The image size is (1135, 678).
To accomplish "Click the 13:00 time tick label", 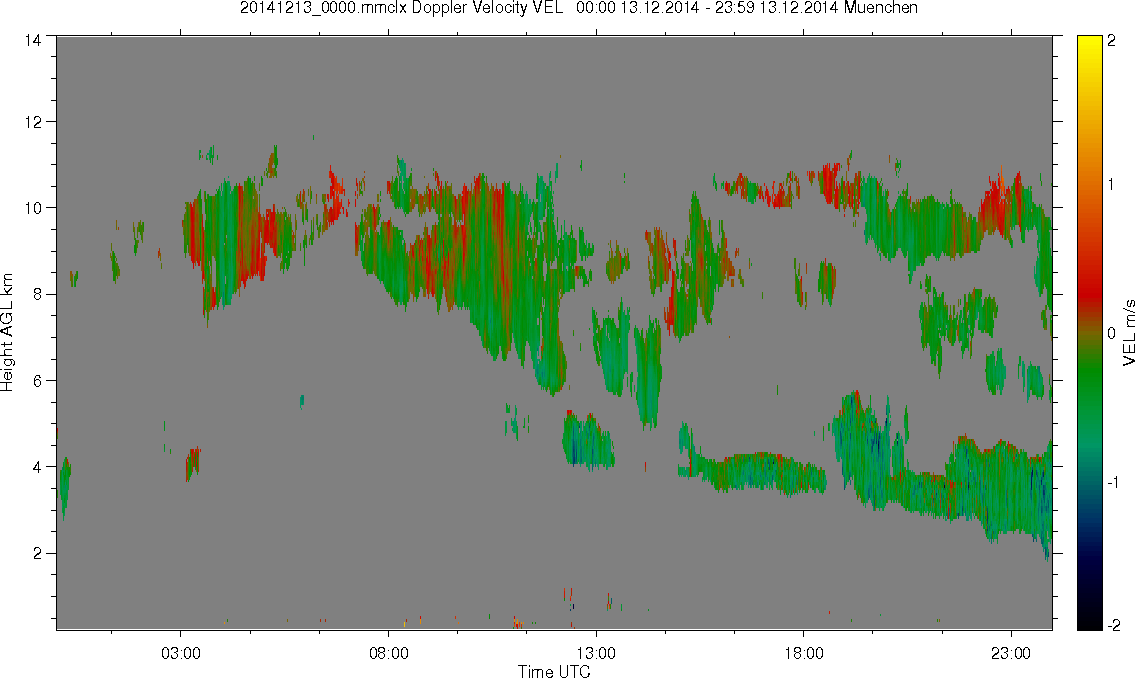I will point(596,653).
